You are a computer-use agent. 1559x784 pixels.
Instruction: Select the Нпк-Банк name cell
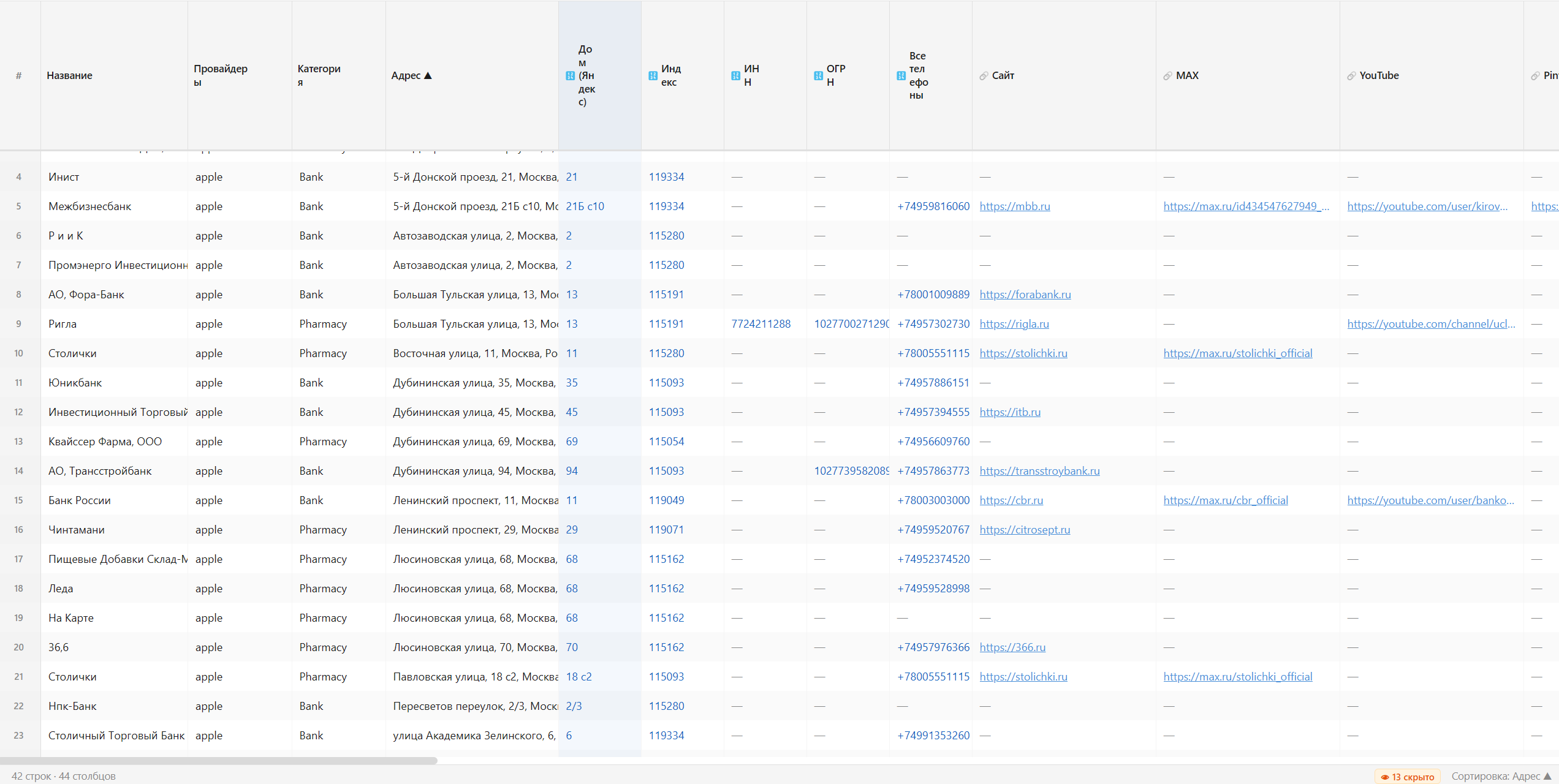(x=114, y=706)
